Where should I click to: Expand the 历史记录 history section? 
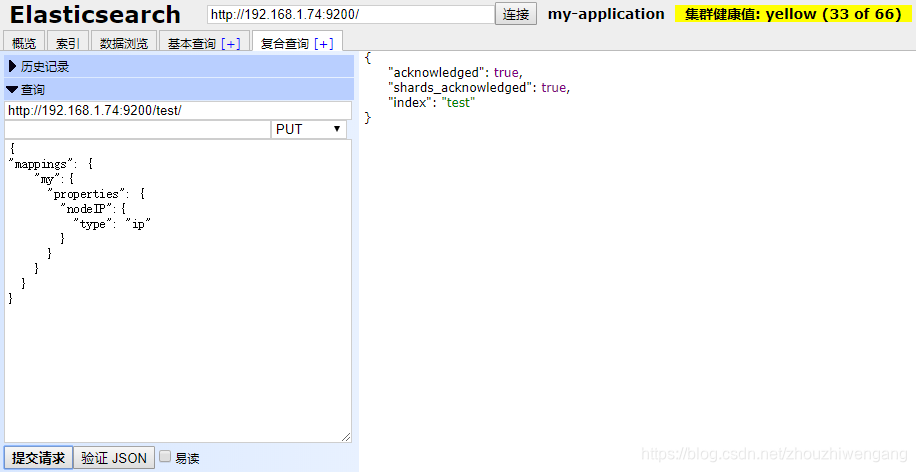click(179, 67)
